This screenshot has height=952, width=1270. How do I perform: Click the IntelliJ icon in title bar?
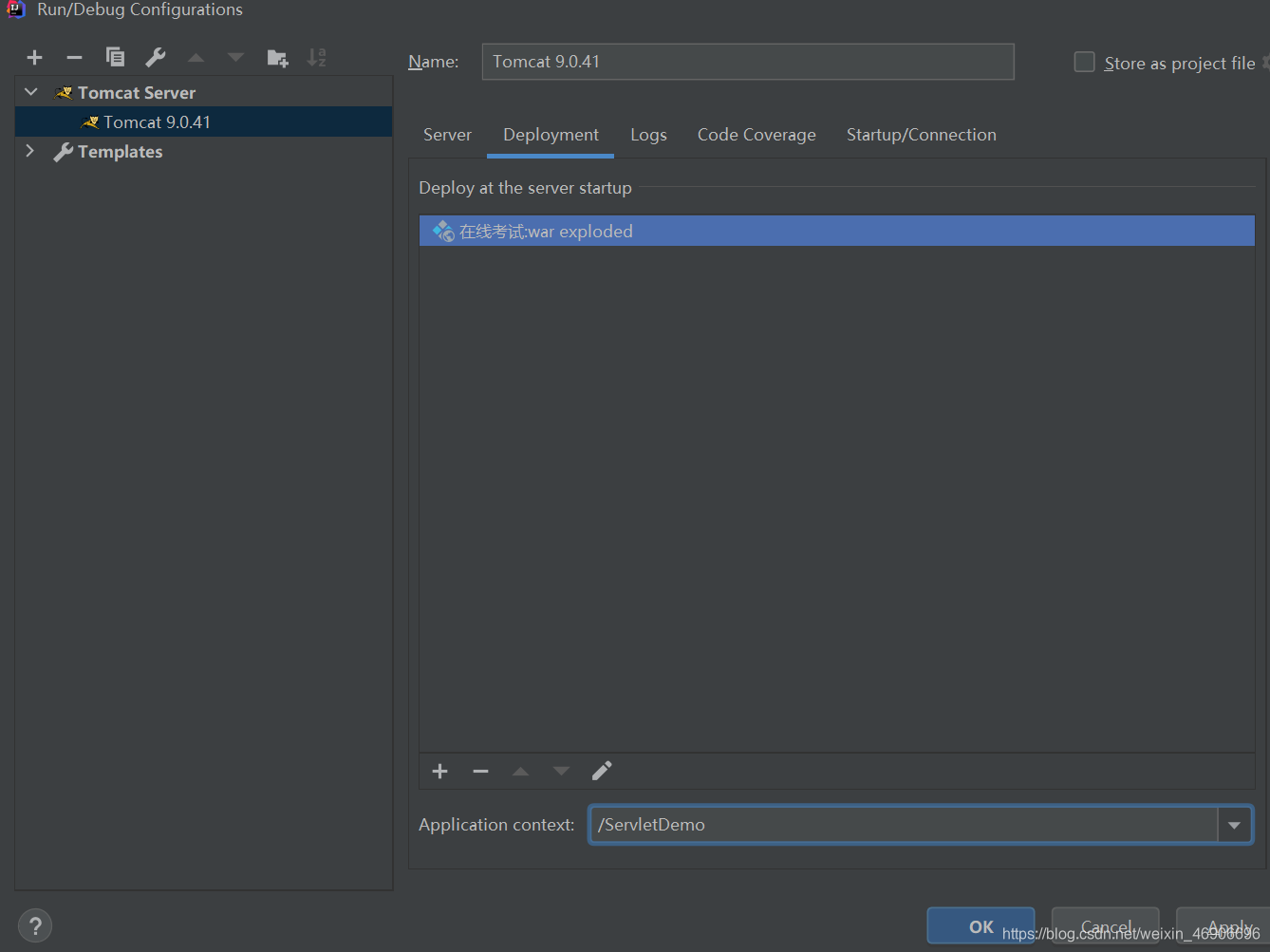tap(16, 9)
